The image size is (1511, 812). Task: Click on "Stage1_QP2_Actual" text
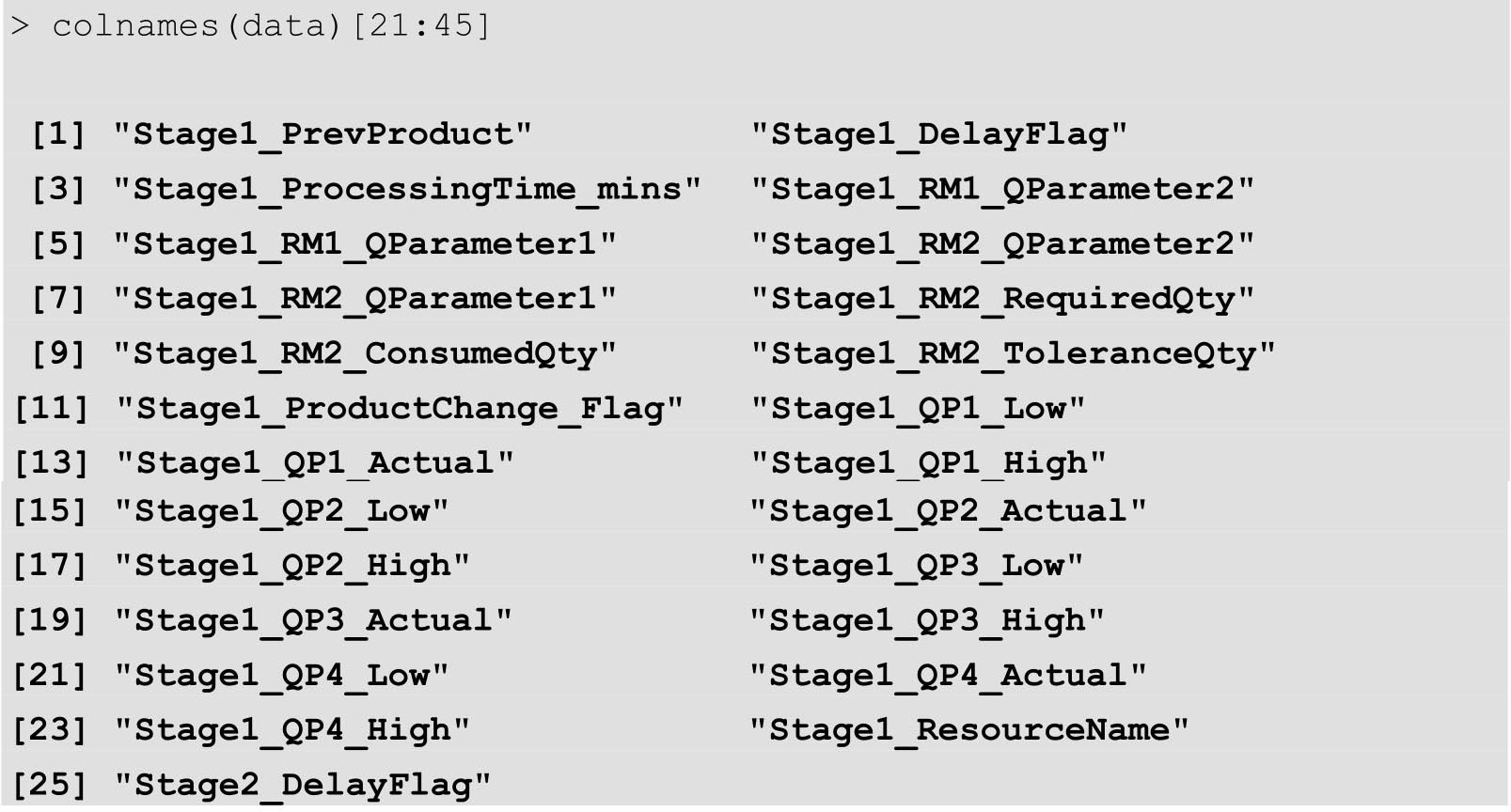click(948, 511)
